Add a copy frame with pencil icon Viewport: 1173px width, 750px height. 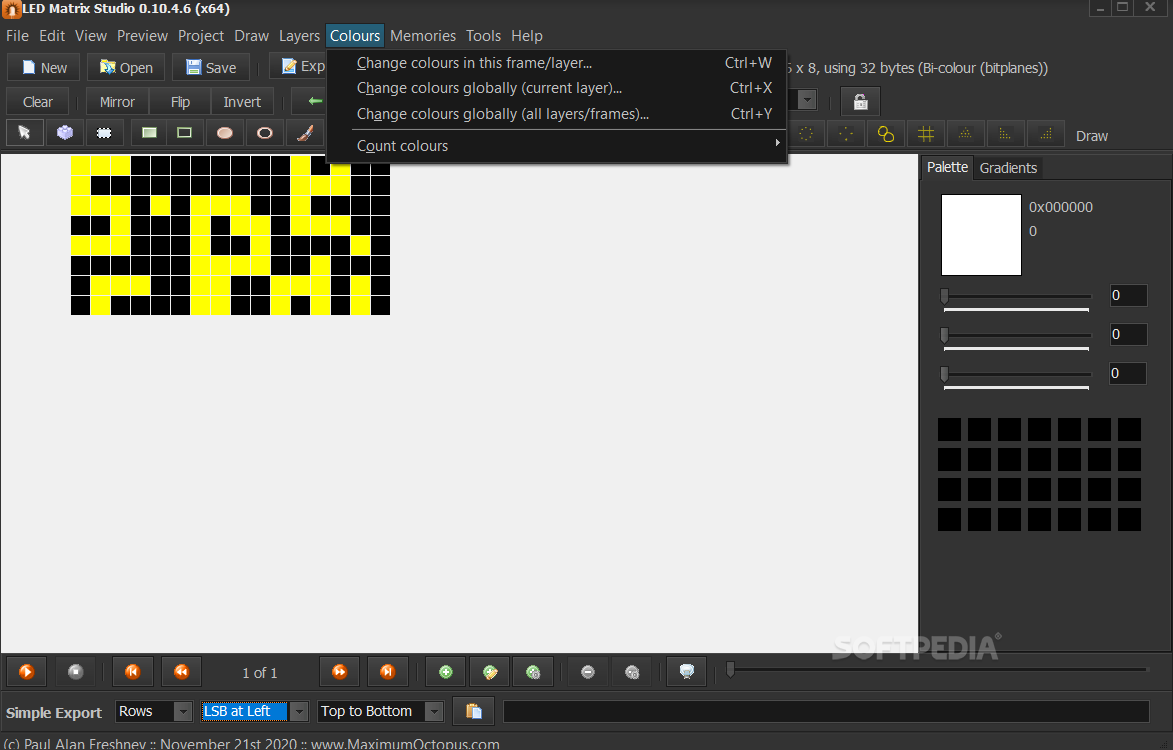[x=489, y=671]
